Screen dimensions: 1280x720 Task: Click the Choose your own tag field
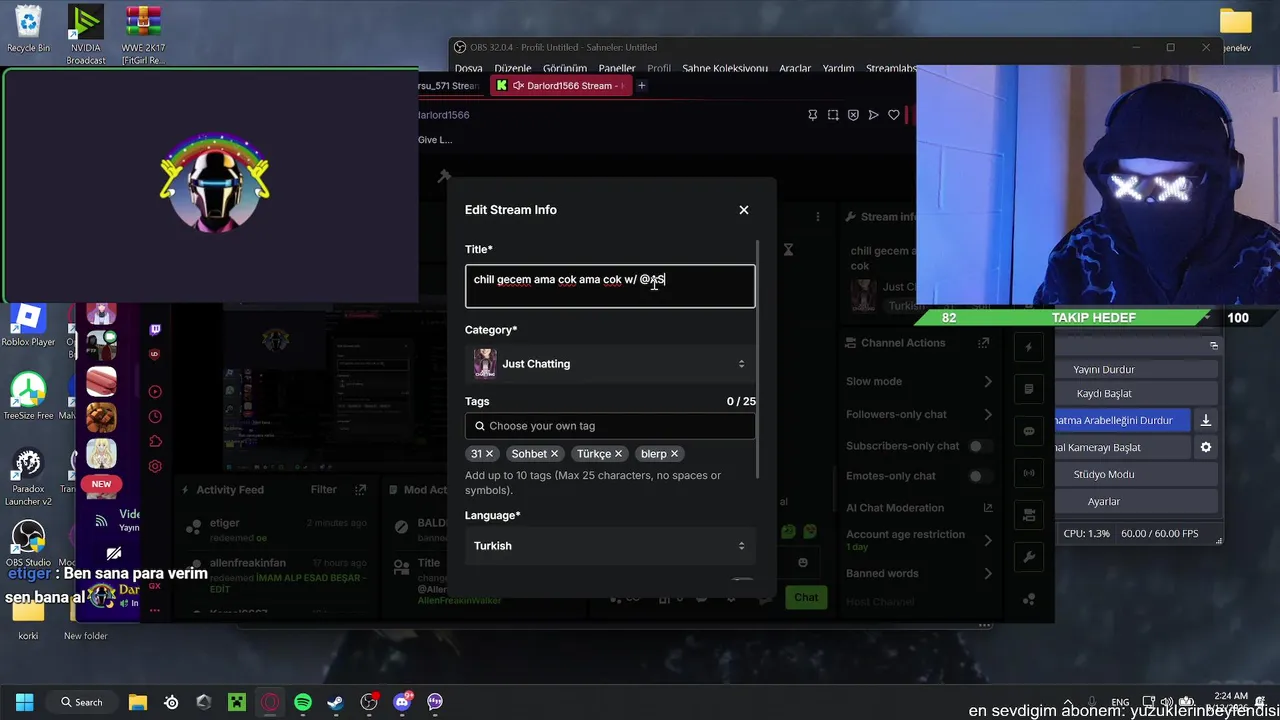click(610, 426)
